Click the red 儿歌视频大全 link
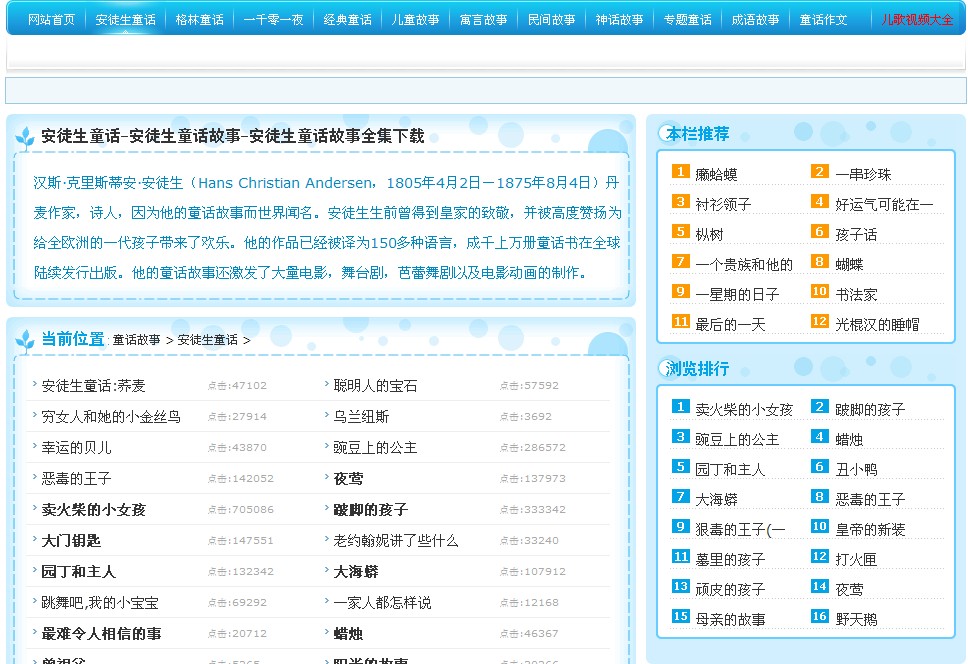 [x=917, y=20]
